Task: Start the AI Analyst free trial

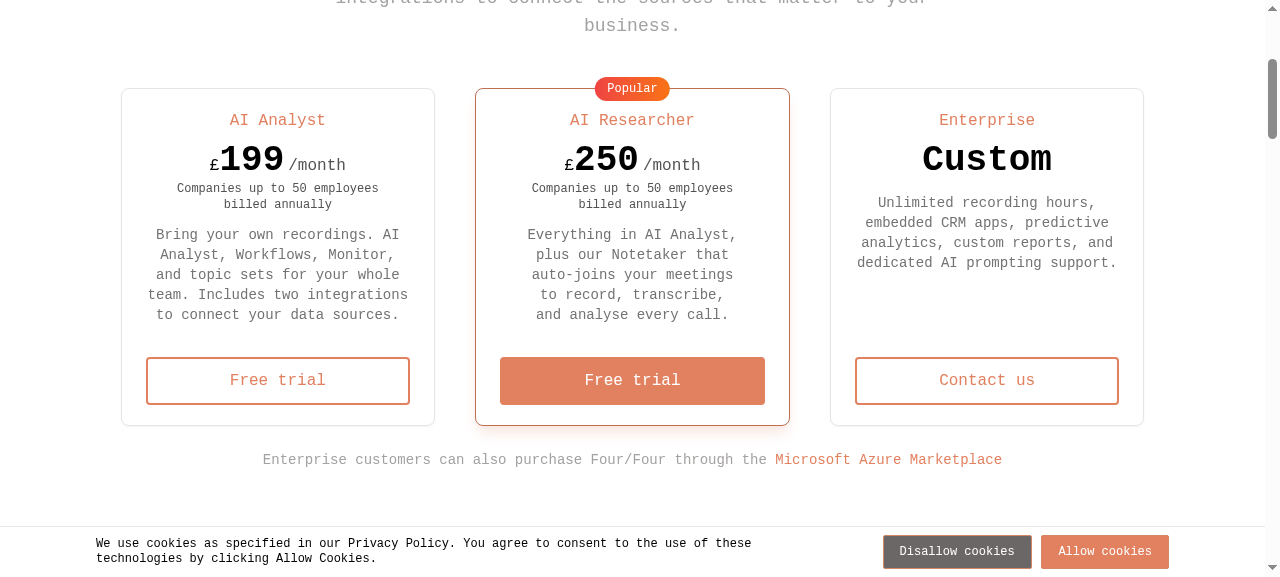Action: pos(278,381)
